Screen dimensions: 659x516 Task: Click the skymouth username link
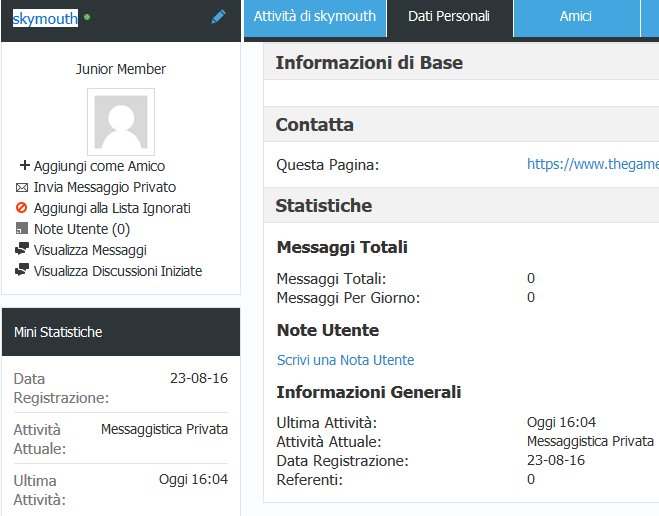(45, 18)
